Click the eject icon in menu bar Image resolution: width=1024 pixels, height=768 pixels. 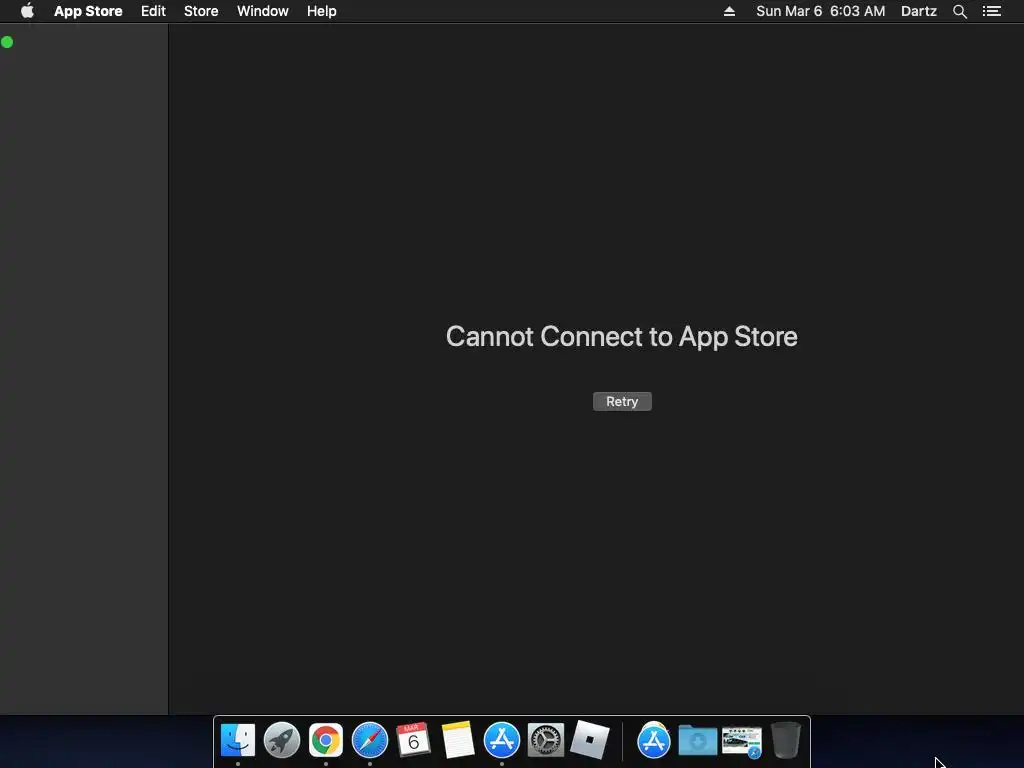(729, 11)
